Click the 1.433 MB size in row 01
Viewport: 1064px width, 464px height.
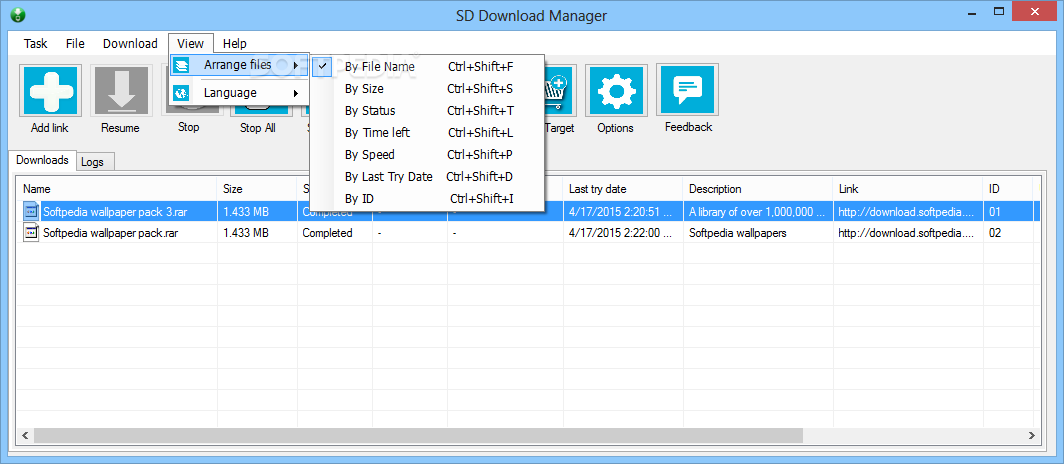click(x=246, y=212)
